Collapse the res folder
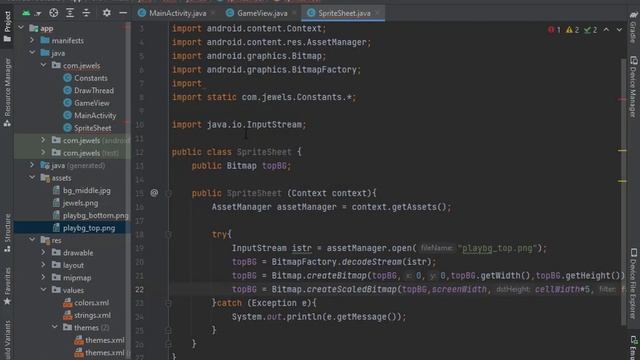Image resolution: width=640 pixels, height=360 pixels. (32, 240)
